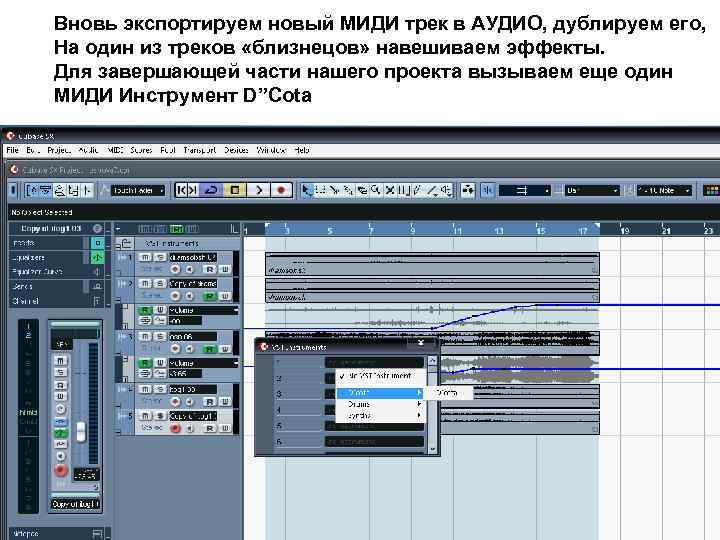Open the Use quantize grid dropdown

(x=592, y=190)
